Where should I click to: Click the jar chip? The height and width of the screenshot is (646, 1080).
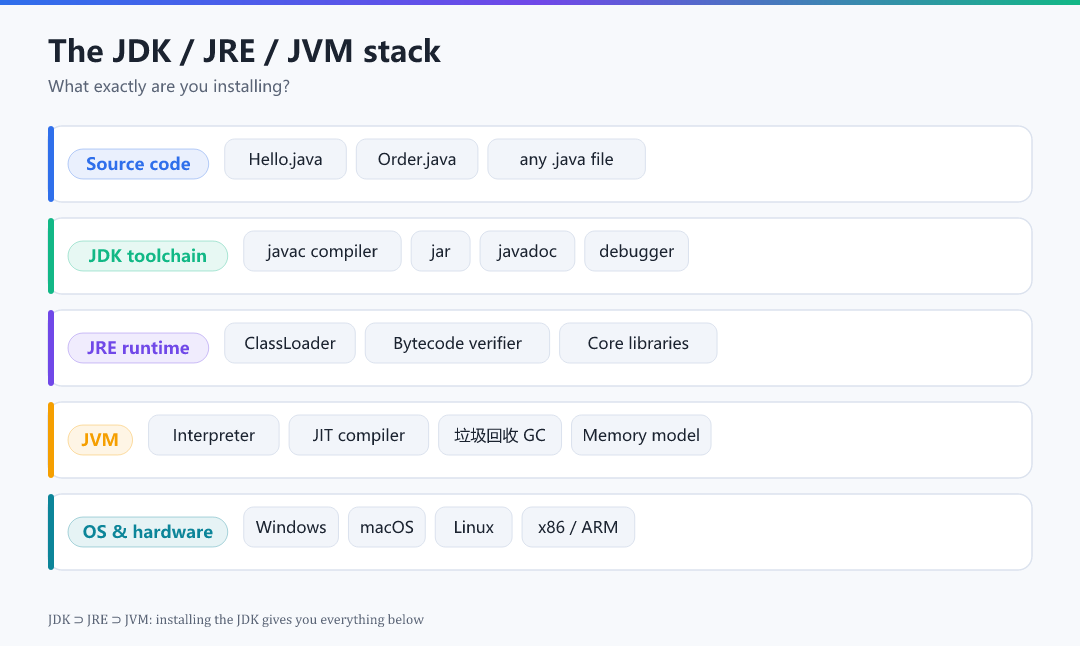[441, 251]
